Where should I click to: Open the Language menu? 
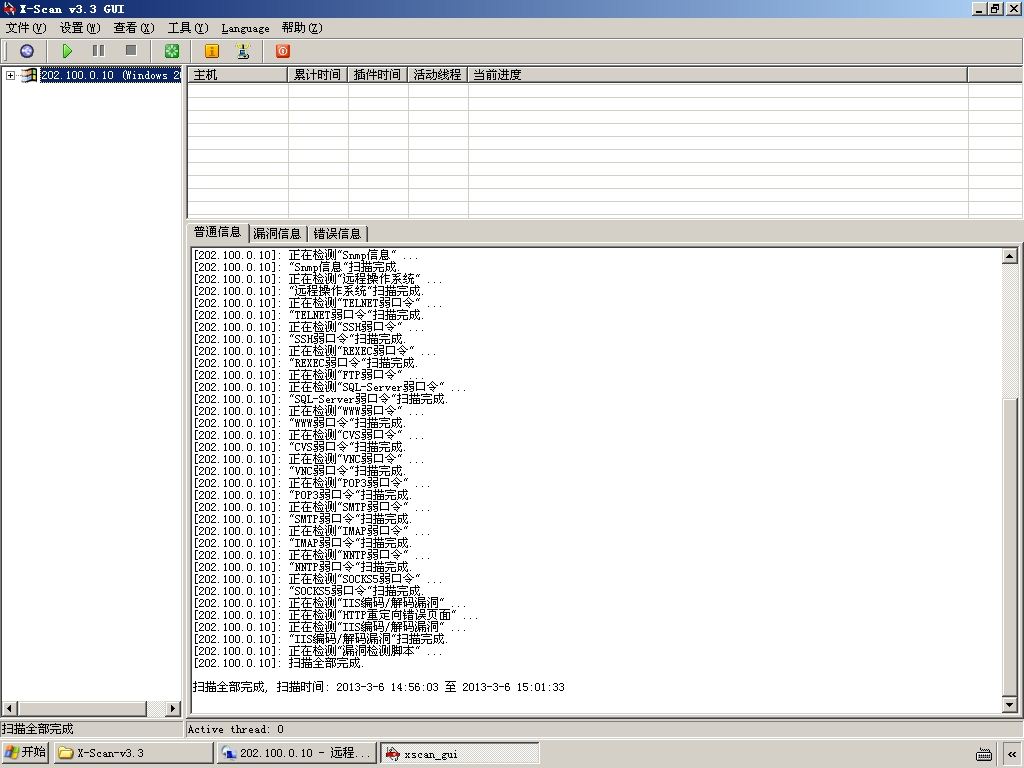tap(246, 27)
